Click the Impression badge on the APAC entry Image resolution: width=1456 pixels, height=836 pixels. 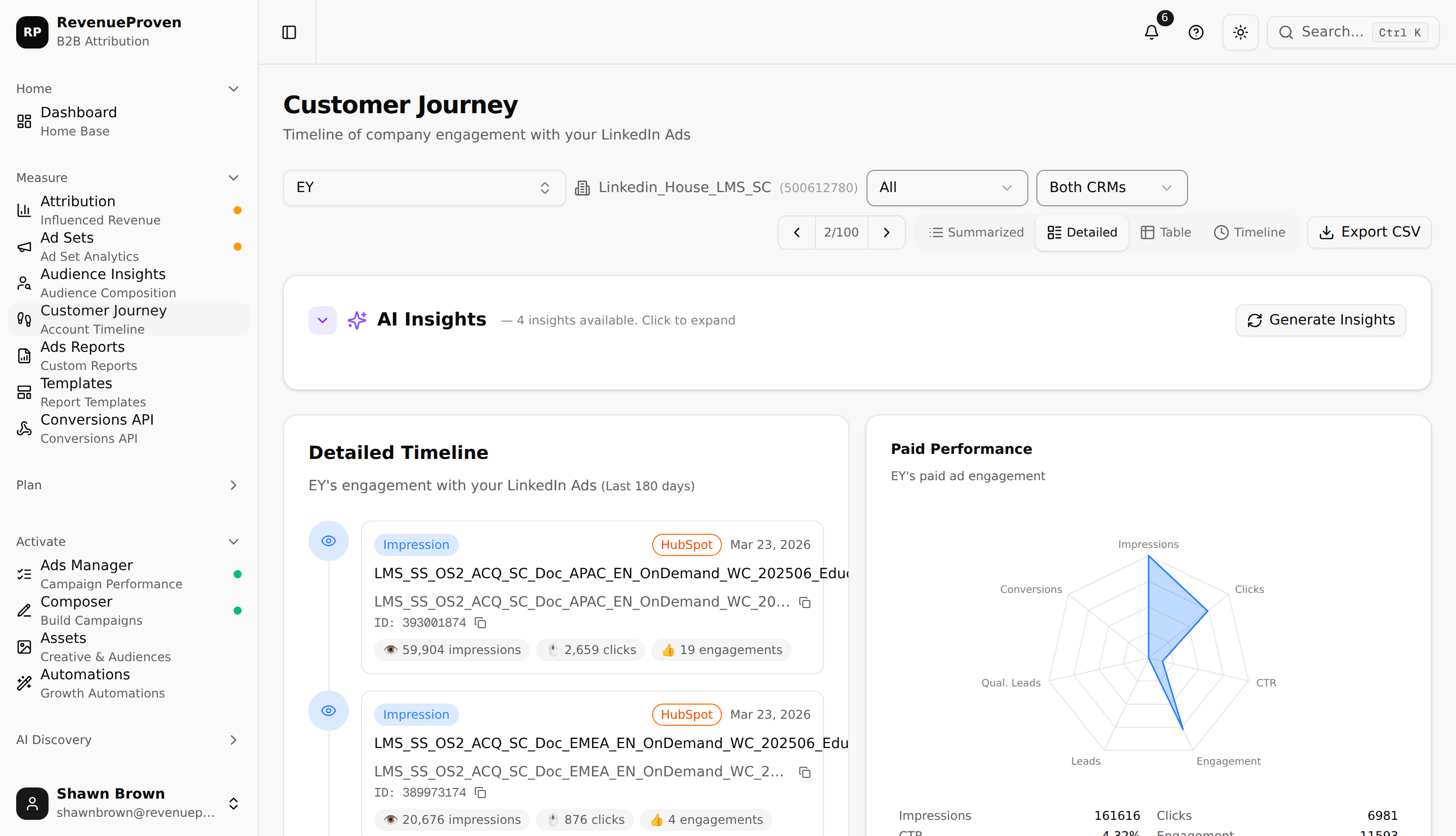[x=416, y=544]
